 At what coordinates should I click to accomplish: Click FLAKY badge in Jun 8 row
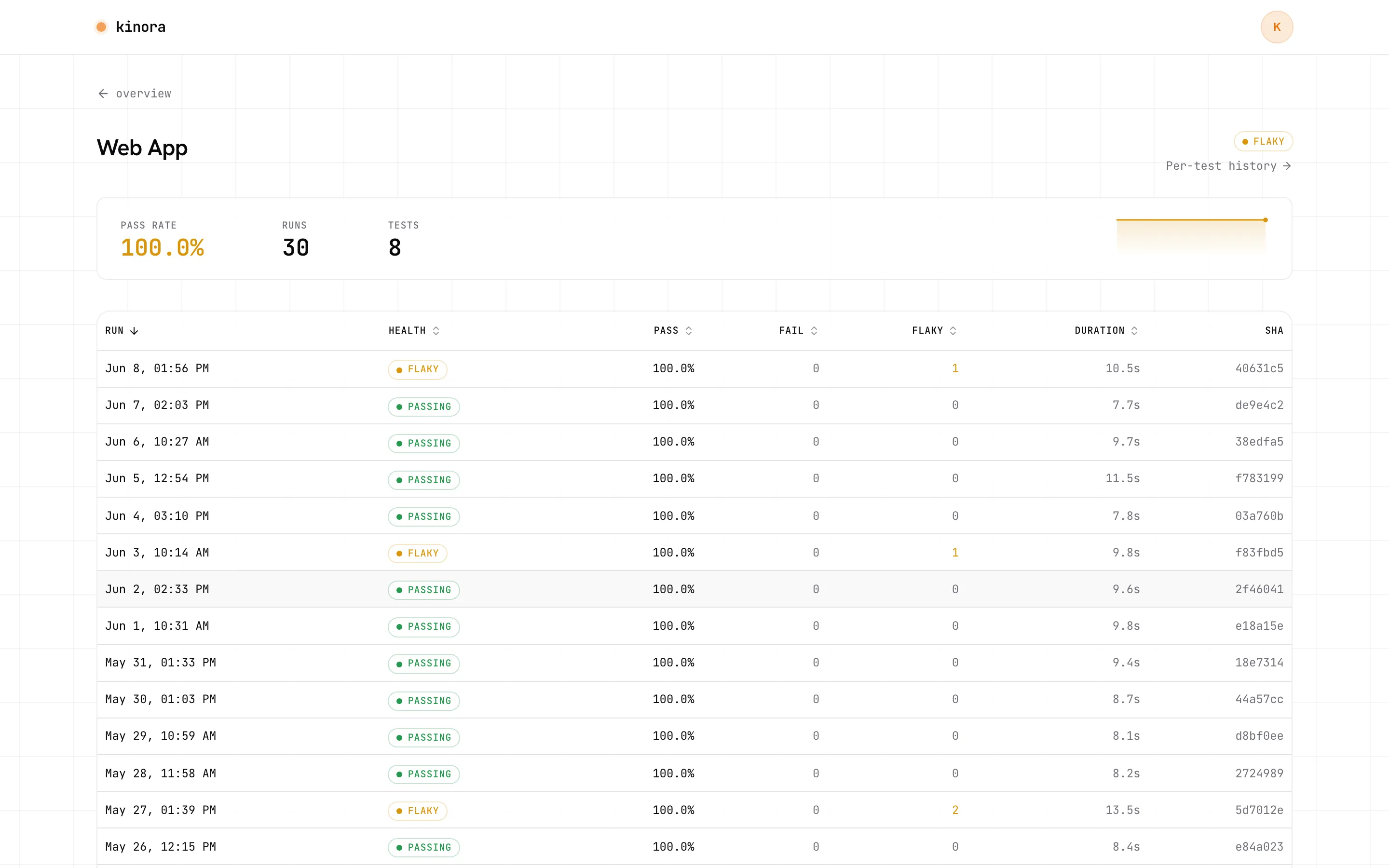click(x=417, y=369)
